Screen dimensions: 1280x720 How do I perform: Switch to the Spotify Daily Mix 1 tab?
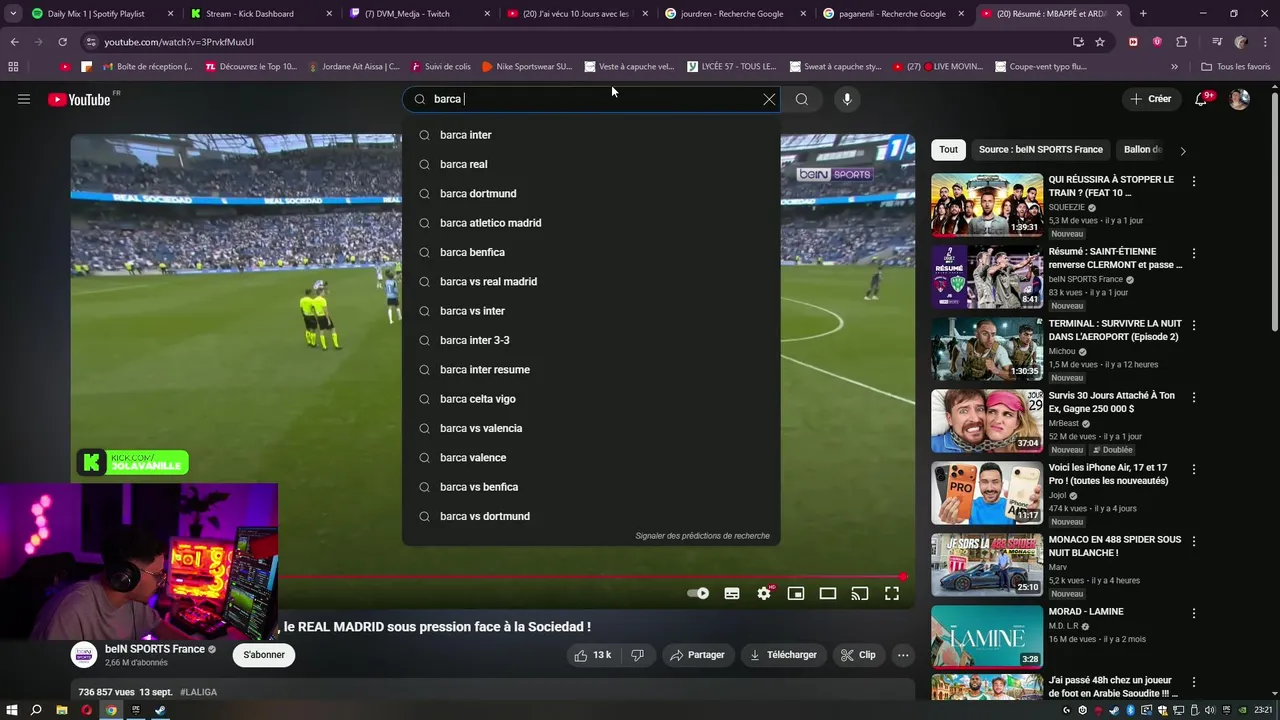[101, 14]
